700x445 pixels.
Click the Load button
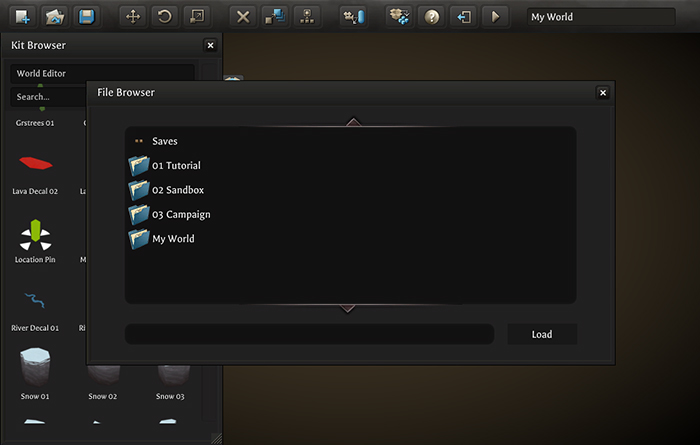pyautogui.click(x=542, y=334)
